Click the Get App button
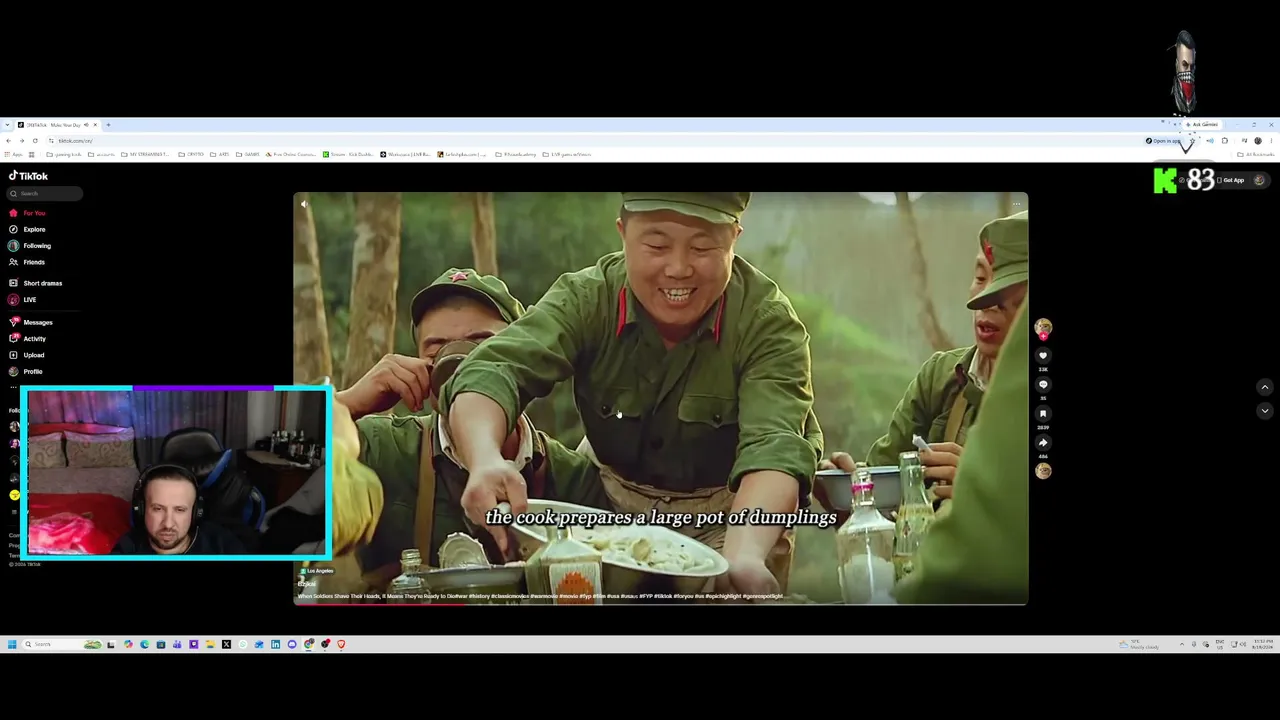This screenshot has height=720, width=1280. click(1231, 180)
